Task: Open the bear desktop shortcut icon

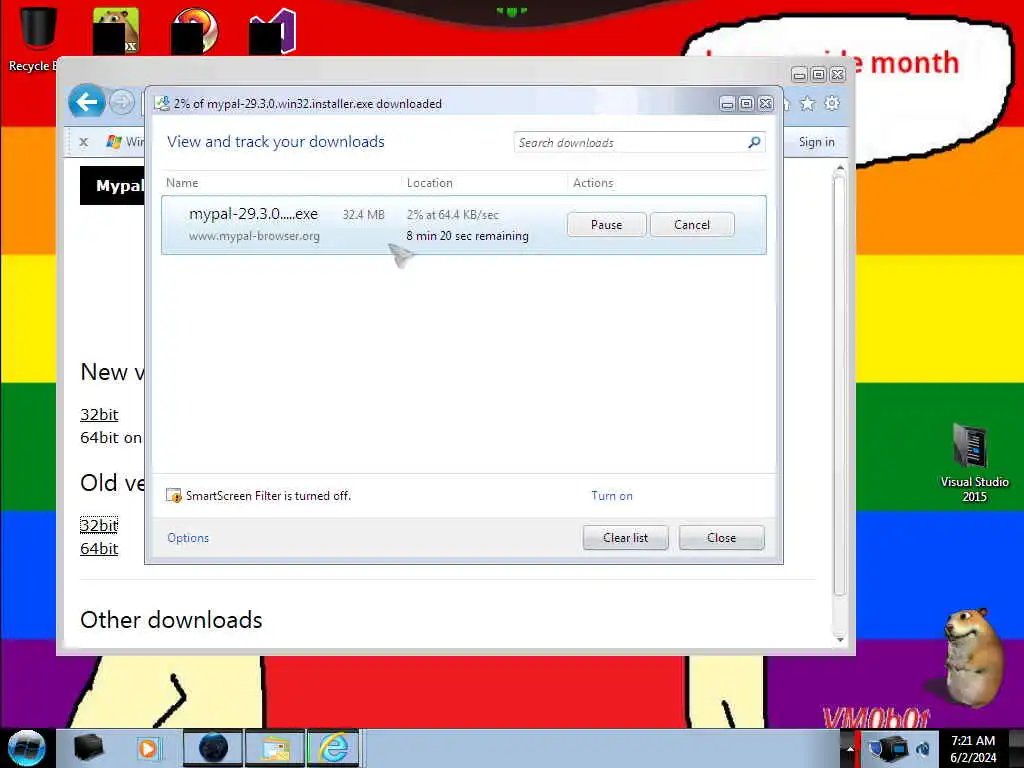Action: pyautogui.click(x=116, y=30)
